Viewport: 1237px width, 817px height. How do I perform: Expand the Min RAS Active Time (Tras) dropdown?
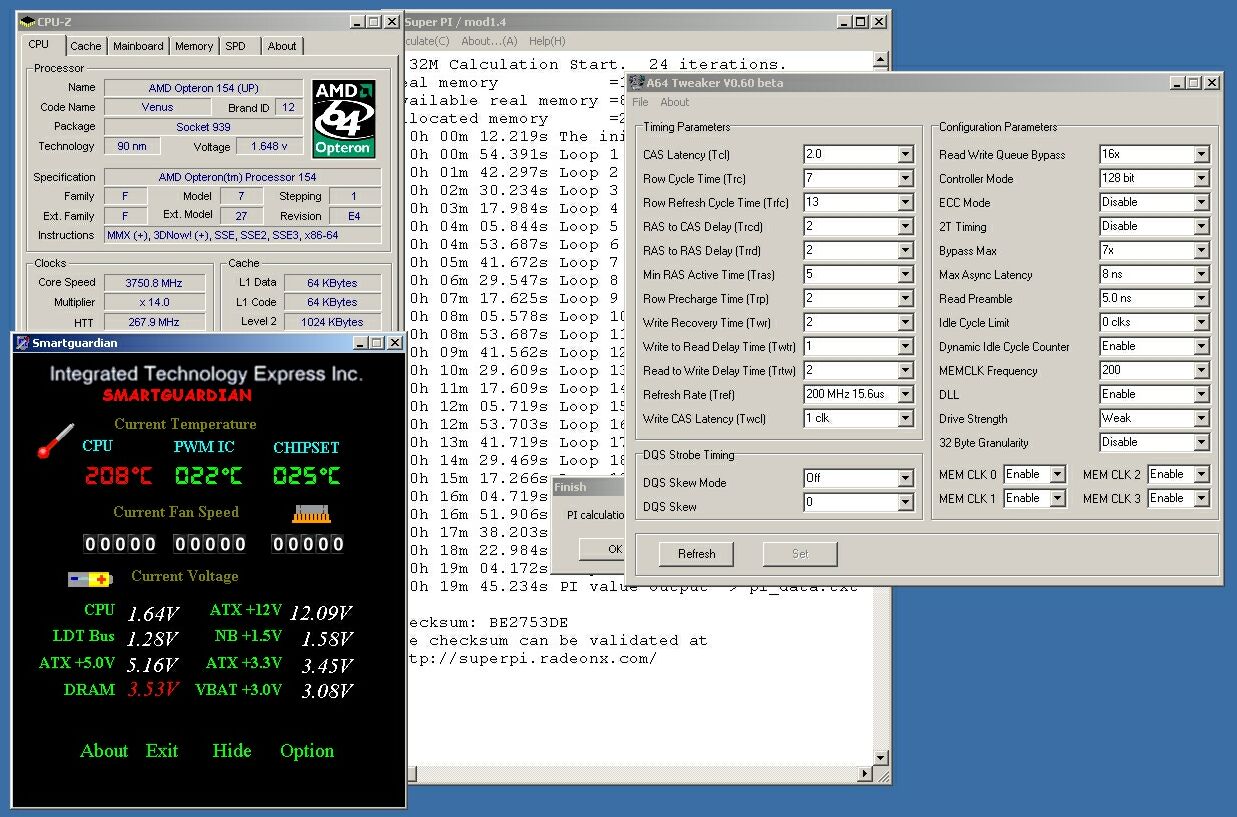point(905,275)
